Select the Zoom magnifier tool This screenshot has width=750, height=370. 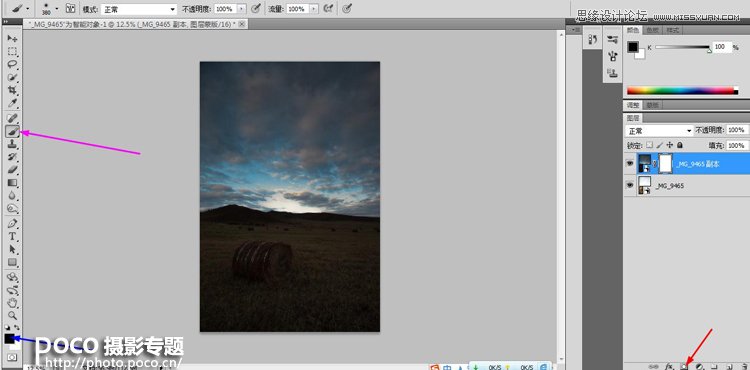point(12,316)
